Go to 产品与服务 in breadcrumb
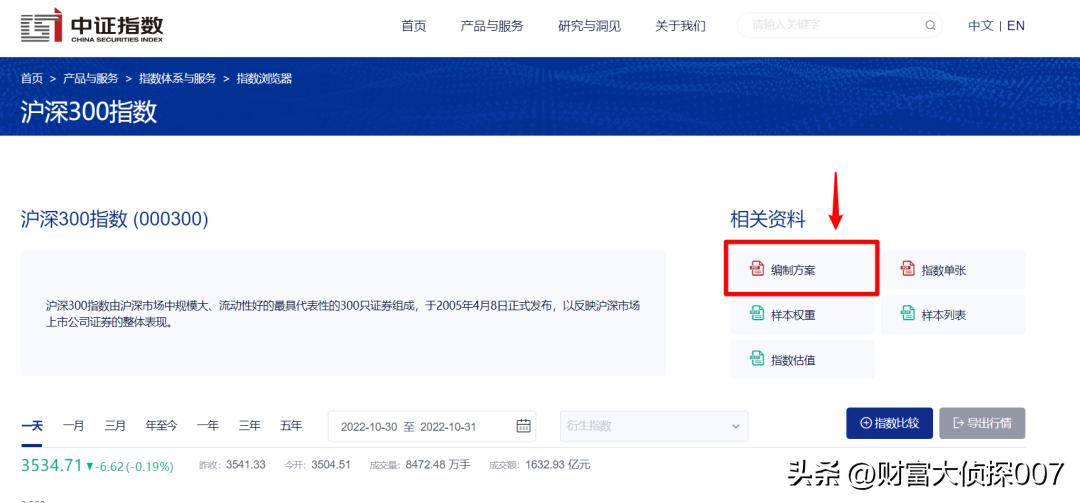The height and width of the screenshot is (503, 1080). pos(91,79)
